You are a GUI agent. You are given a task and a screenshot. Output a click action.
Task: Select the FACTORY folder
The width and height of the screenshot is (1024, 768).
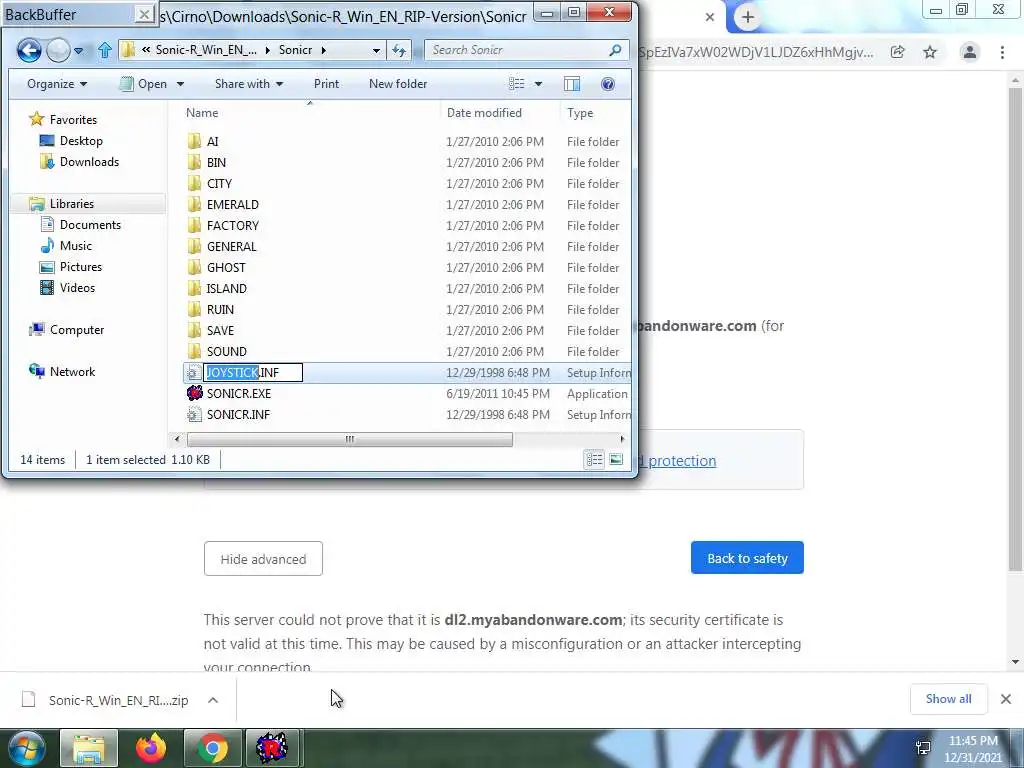(232, 225)
